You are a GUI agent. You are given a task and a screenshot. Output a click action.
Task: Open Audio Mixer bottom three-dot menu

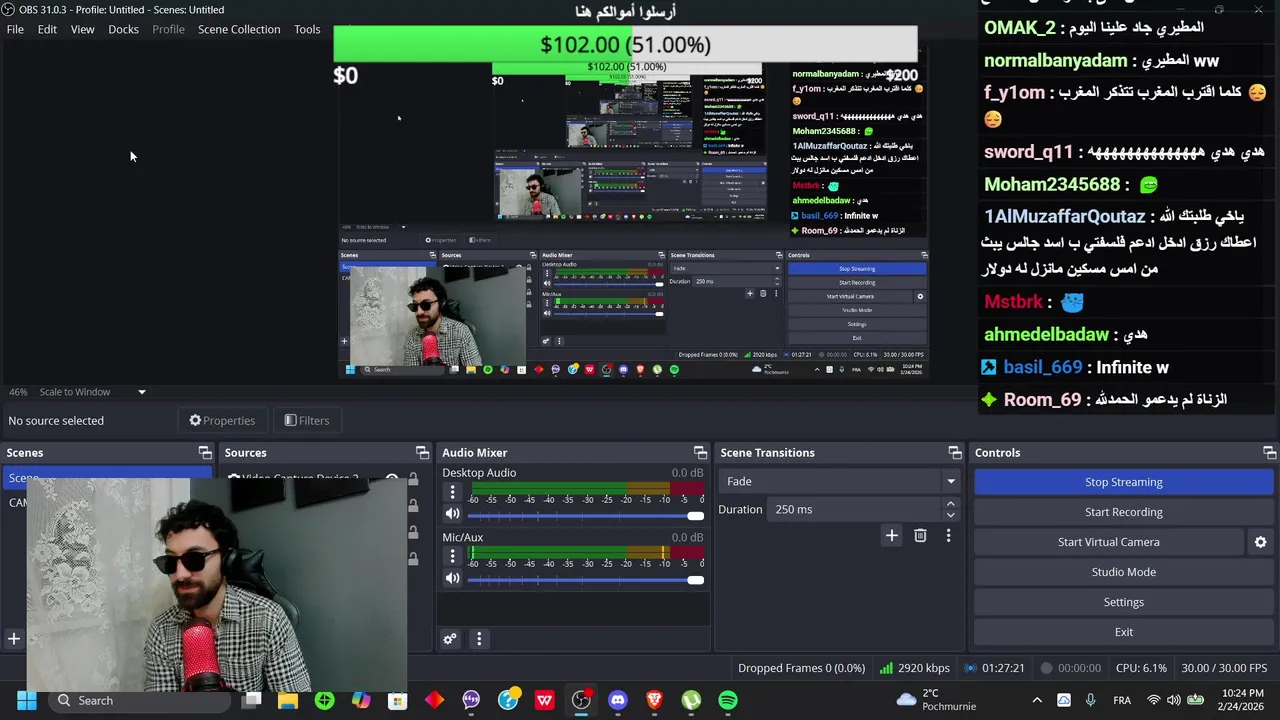[479, 639]
